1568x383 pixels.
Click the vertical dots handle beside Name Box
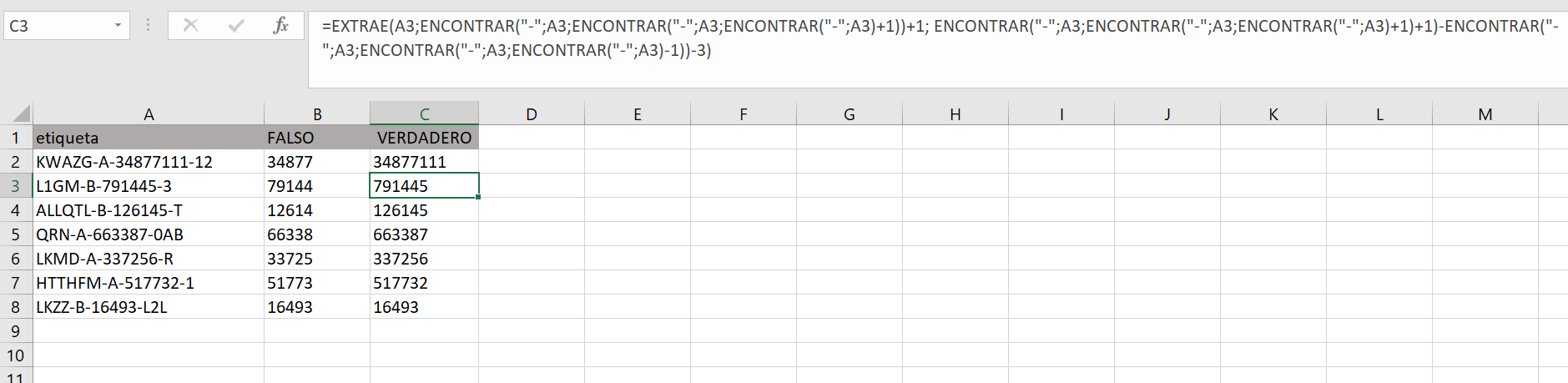pos(148,25)
